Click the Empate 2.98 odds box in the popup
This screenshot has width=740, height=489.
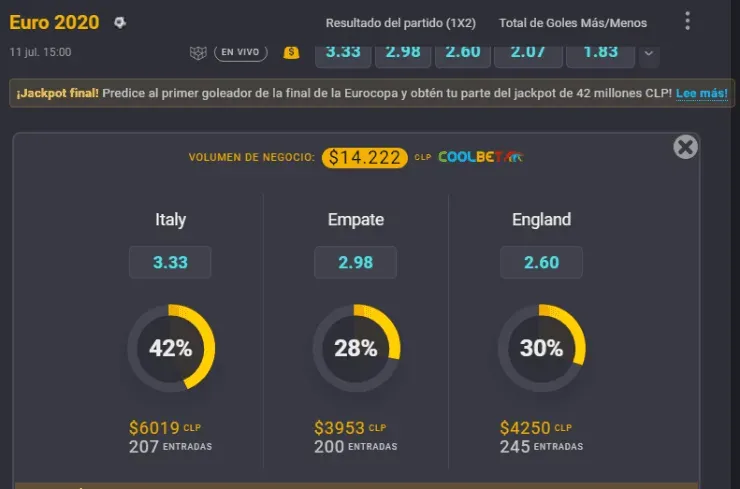(355, 262)
